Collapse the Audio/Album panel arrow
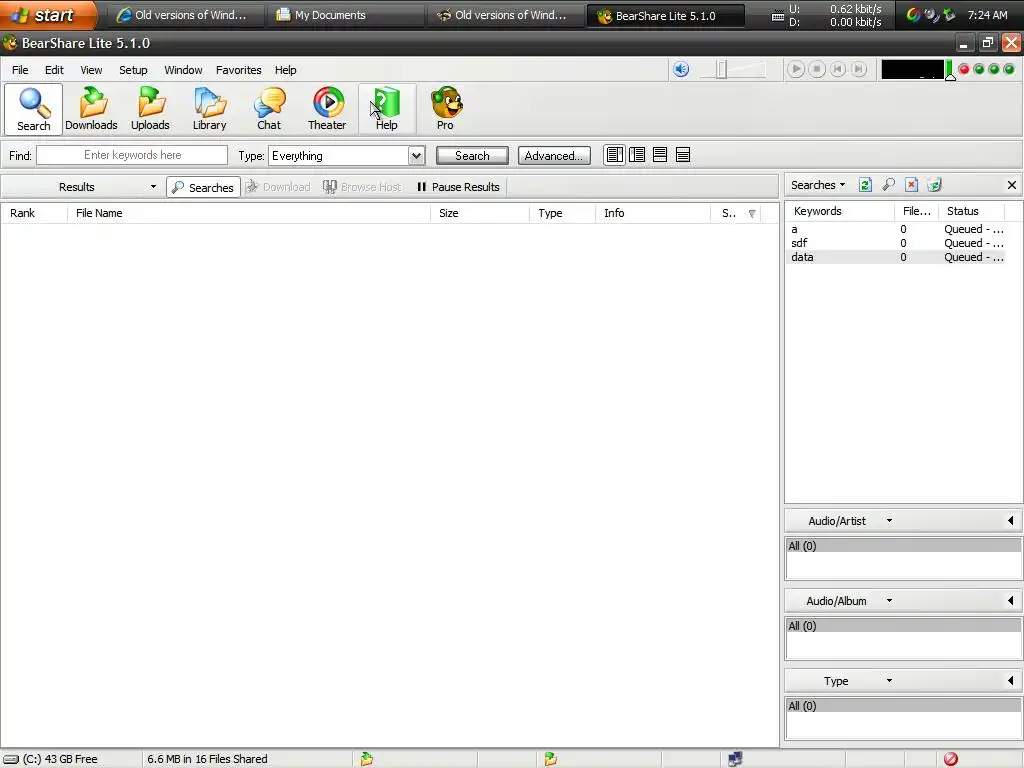1024x768 pixels. tap(1011, 600)
